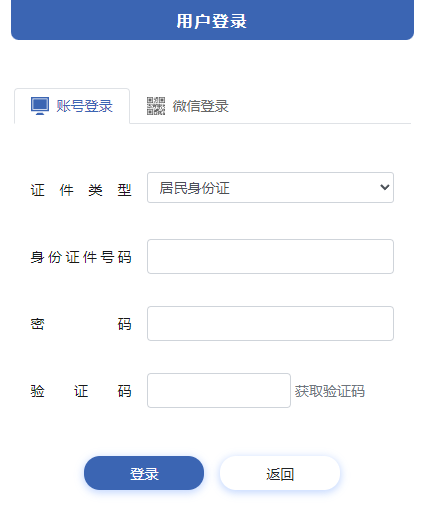Switch to the 微信登录 tab
The image size is (425, 518).
click(188, 106)
